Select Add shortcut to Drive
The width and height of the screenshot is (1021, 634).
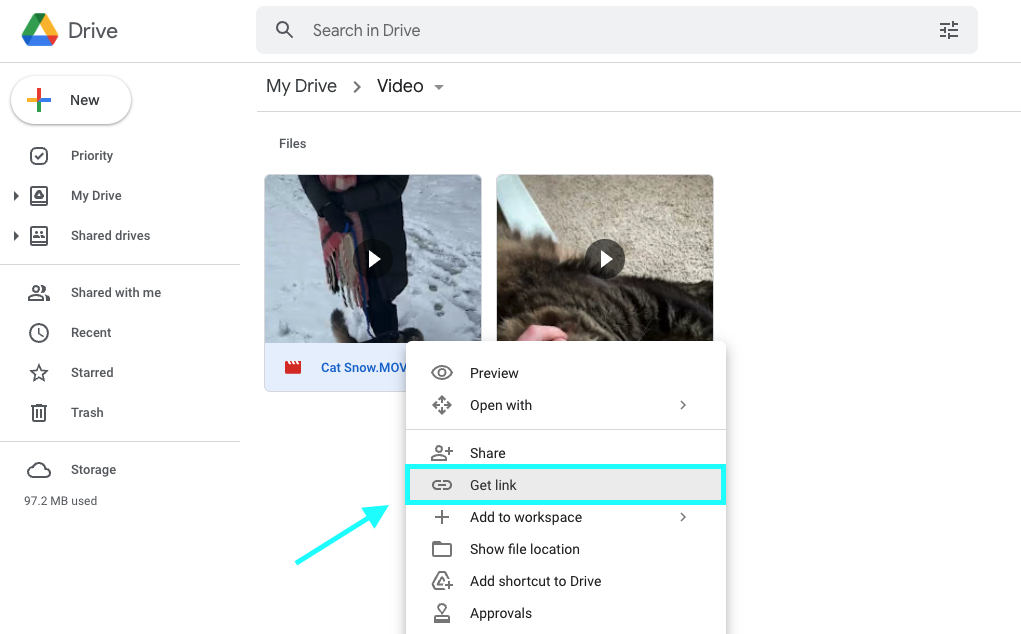535,581
